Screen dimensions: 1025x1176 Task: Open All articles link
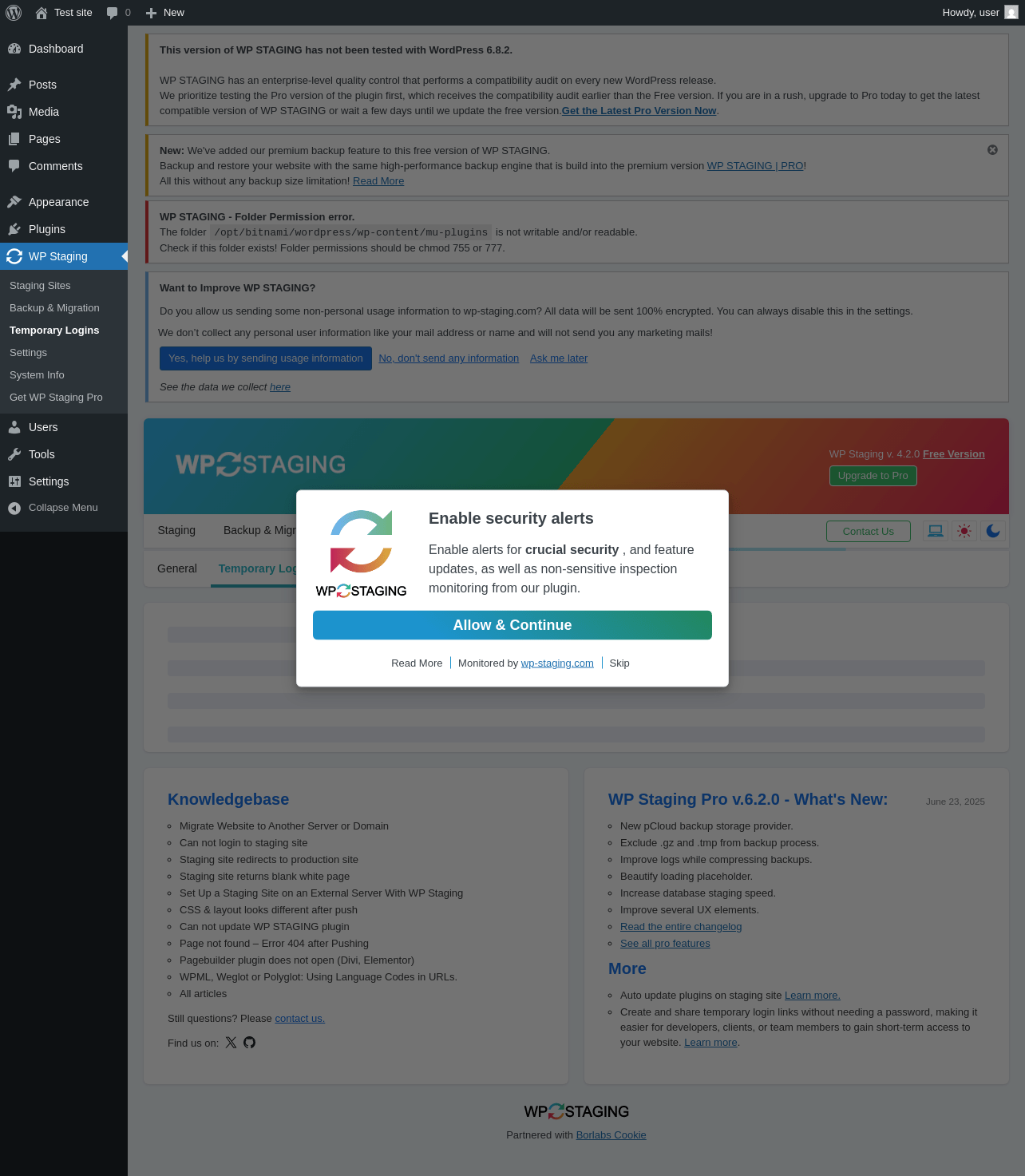point(203,994)
